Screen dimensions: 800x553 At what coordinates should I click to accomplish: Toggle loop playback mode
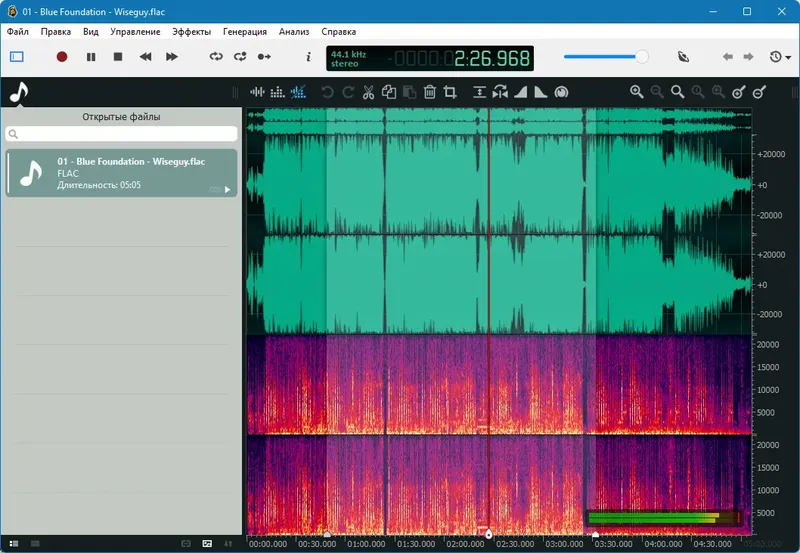click(216, 57)
